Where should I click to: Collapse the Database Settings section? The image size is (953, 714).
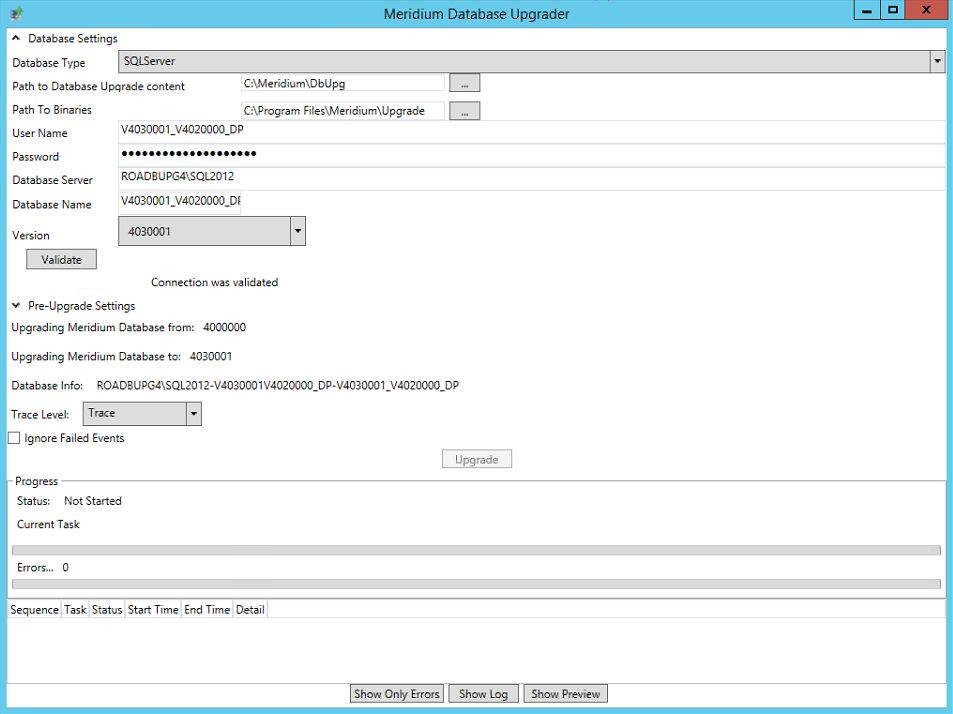click(x=16, y=38)
